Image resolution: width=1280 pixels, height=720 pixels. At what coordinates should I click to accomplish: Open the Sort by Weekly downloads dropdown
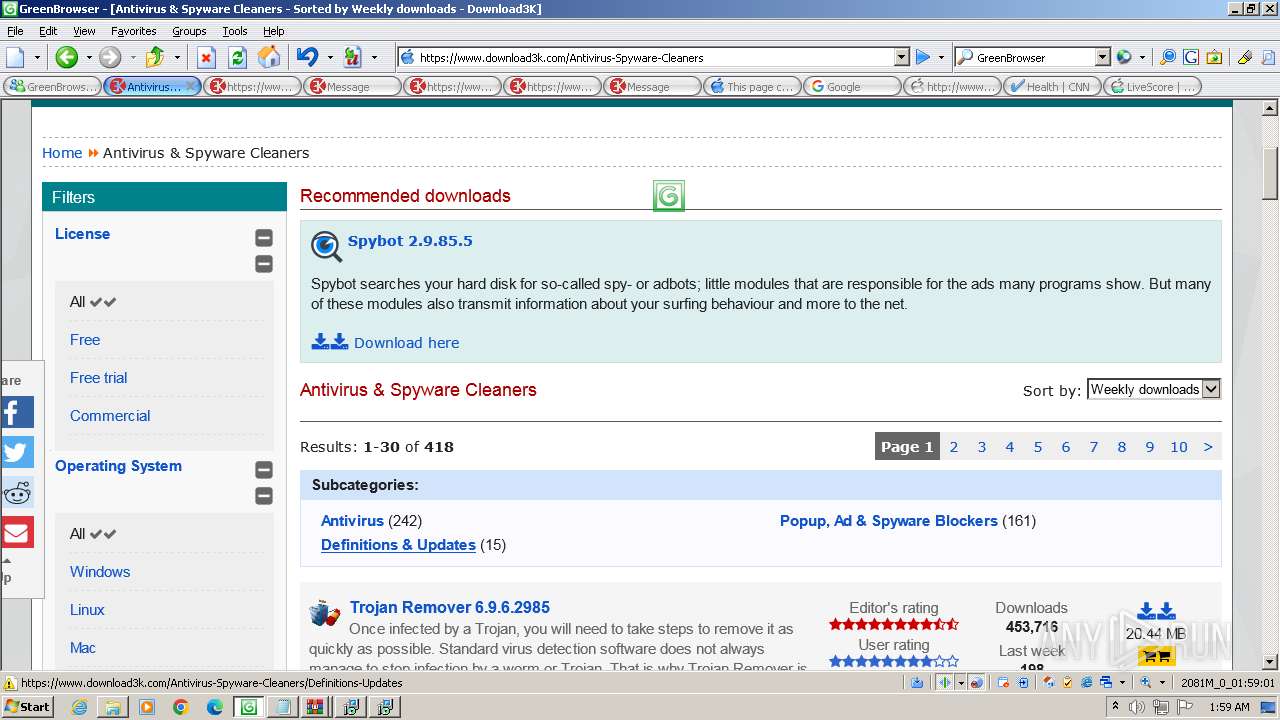1154,389
